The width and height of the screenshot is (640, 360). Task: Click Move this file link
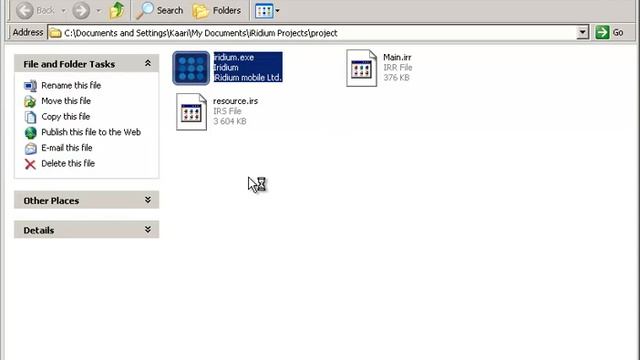66,101
